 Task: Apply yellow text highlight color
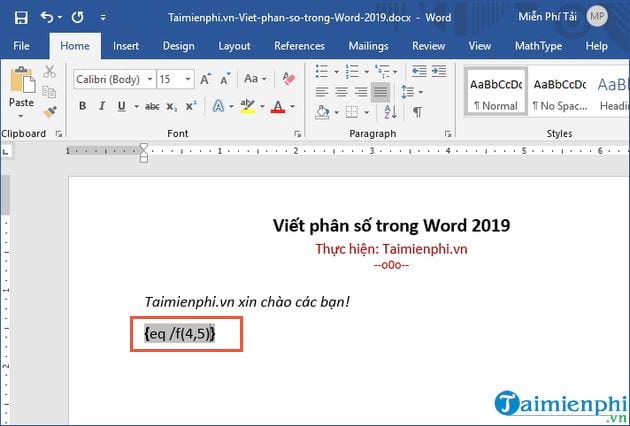pos(248,106)
